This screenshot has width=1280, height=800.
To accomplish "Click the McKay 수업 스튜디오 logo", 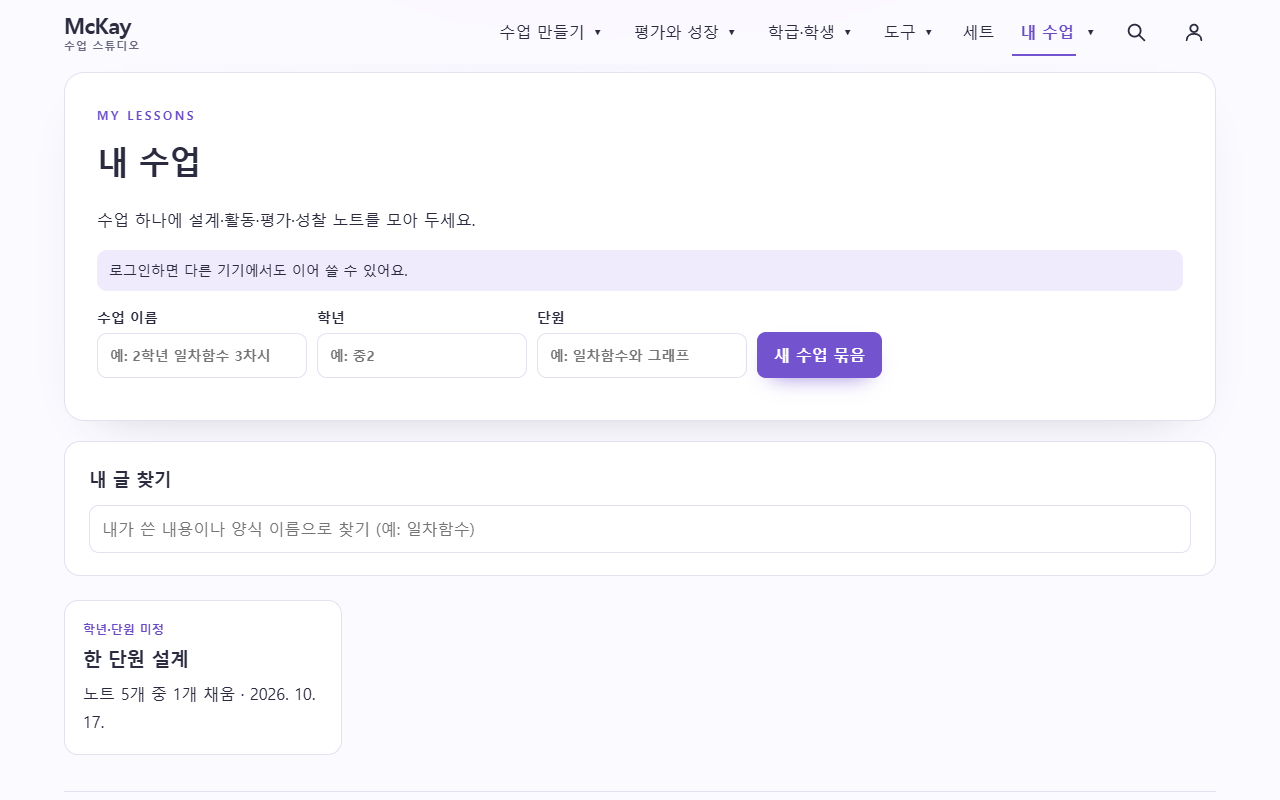I will pos(101,33).
